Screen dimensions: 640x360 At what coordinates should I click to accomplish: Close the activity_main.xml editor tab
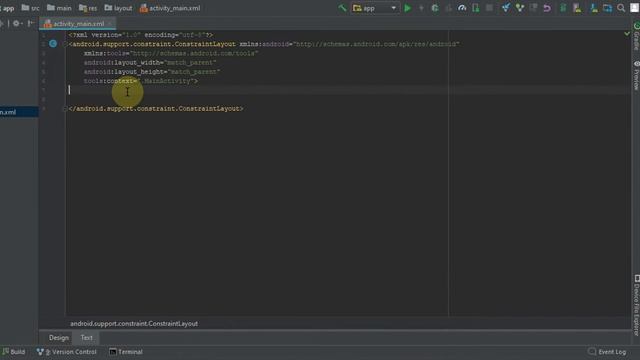(x=110, y=24)
